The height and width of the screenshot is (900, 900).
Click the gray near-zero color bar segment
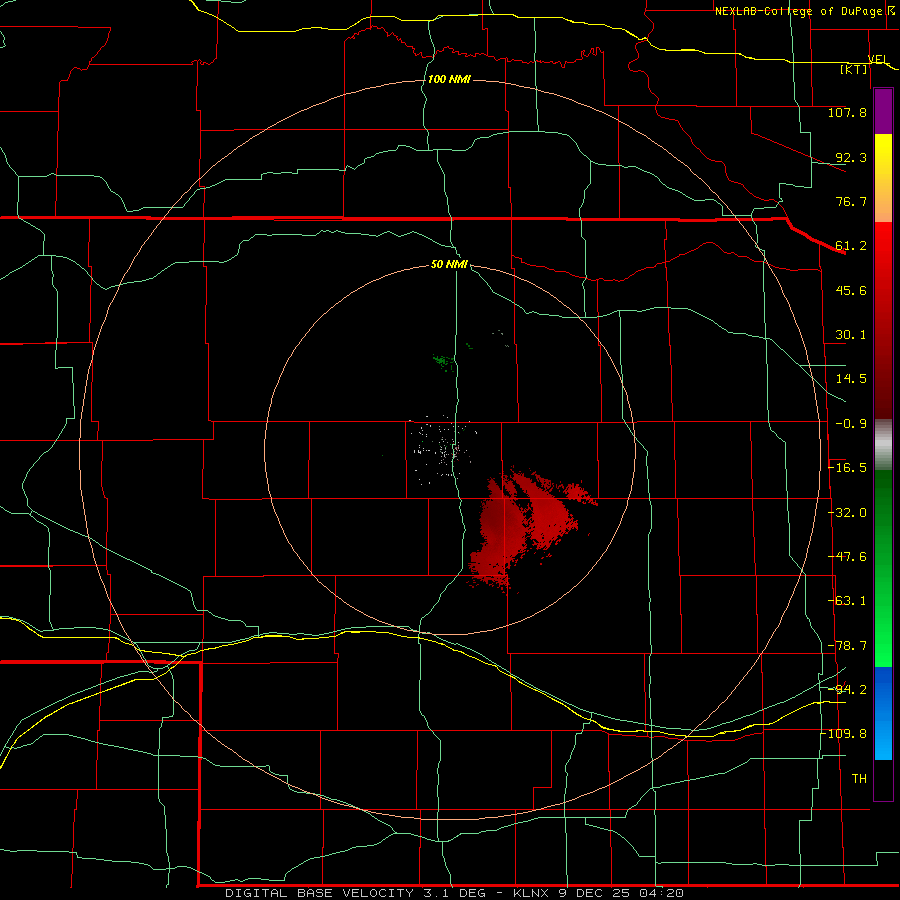pos(883,445)
